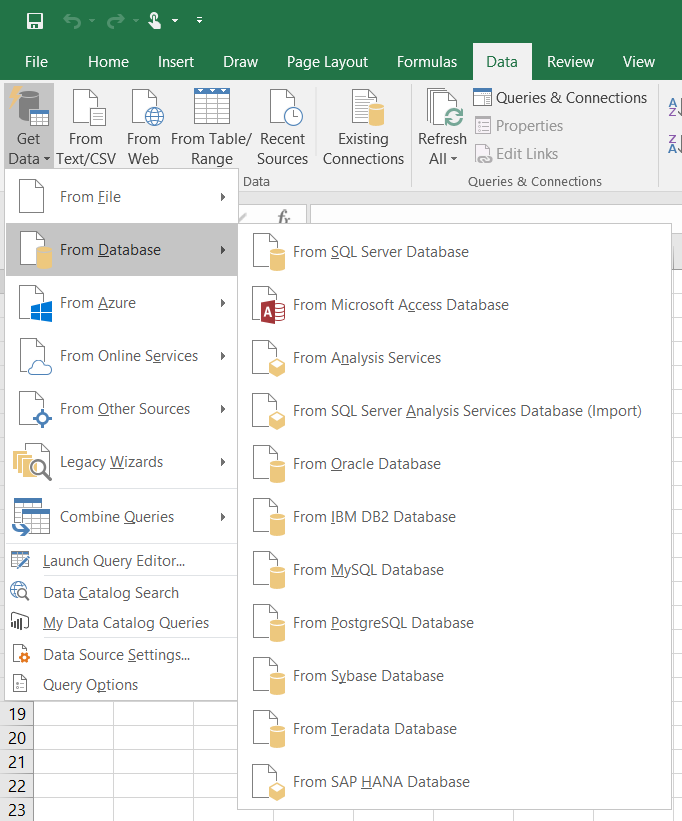This screenshot has height=821, width=682.
Task: Choose From IBM DB2 Database
Action: click(x=454, y=517)
